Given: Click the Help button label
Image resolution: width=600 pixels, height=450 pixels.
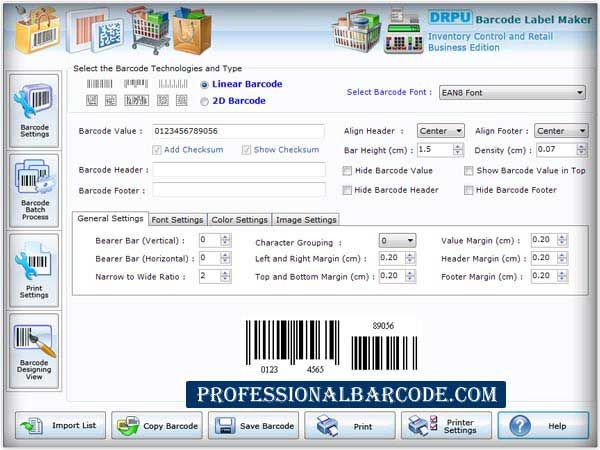Looking at the screenshot, I should coord(557,426).
